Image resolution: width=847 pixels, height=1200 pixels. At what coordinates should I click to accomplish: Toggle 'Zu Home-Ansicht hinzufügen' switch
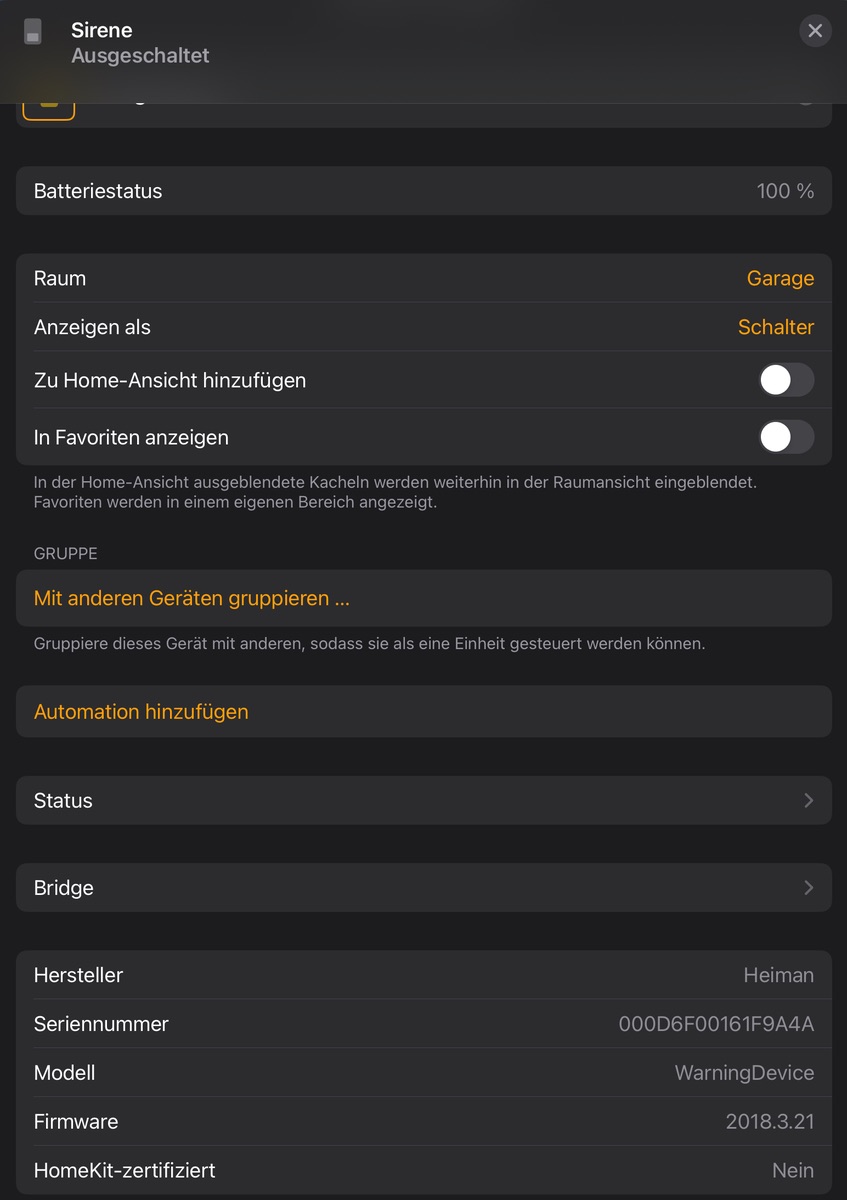pyautogui.click(x=786, y=380)
